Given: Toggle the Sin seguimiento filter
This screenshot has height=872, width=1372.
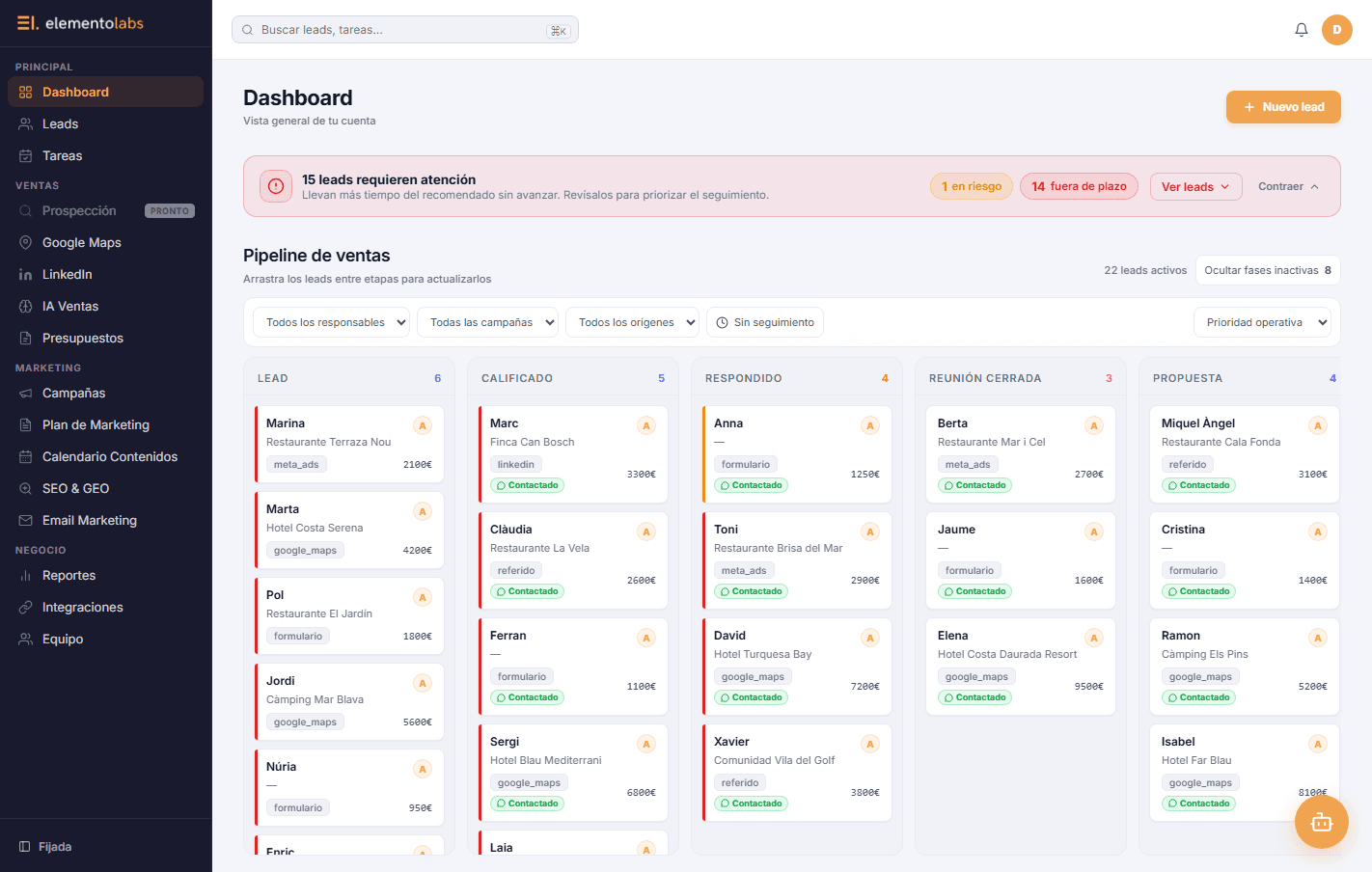Looking at the screenshot, I should [x=765, y=323].
